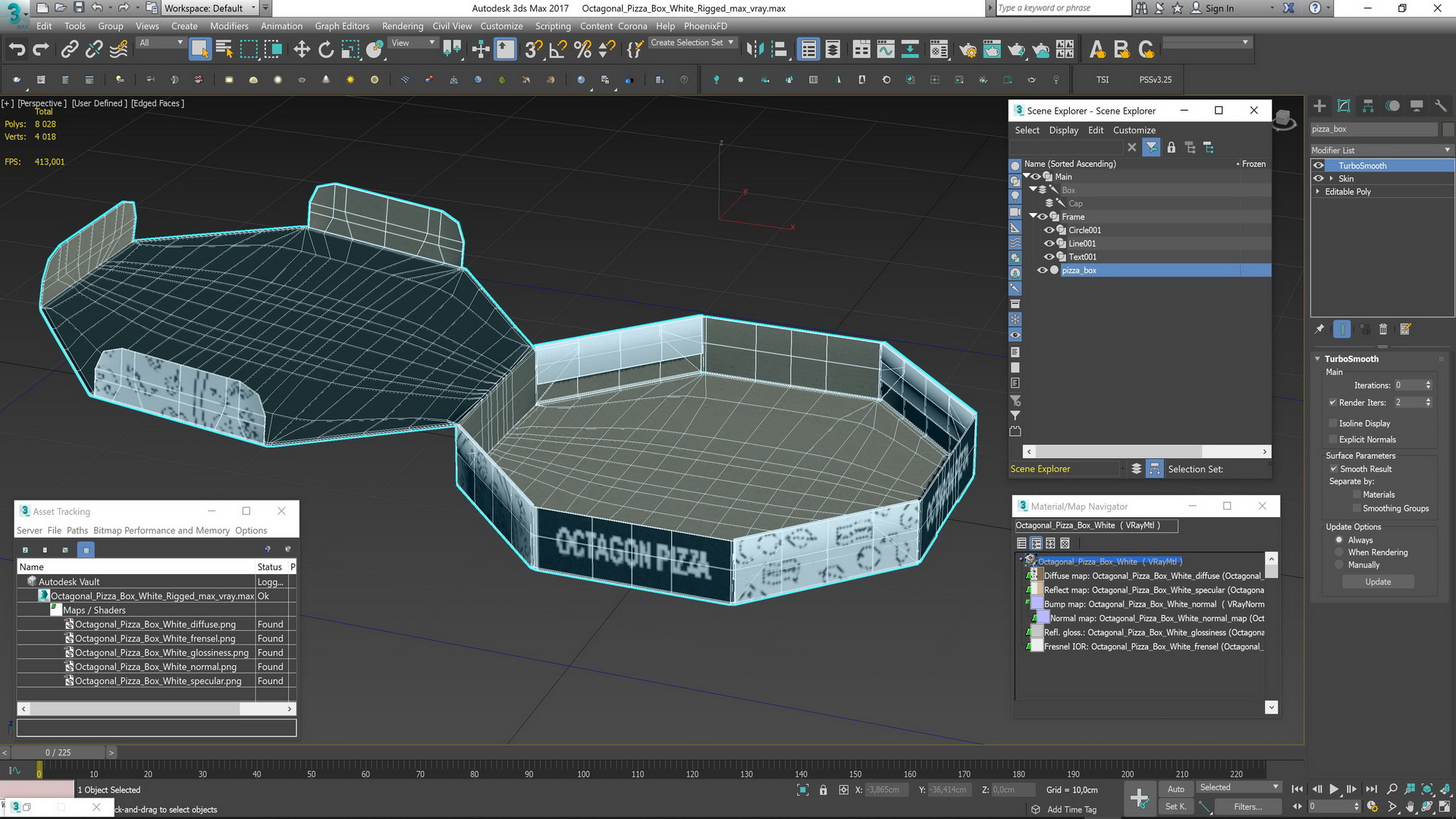Click the Render Production teapot icon

(1016, 49)
